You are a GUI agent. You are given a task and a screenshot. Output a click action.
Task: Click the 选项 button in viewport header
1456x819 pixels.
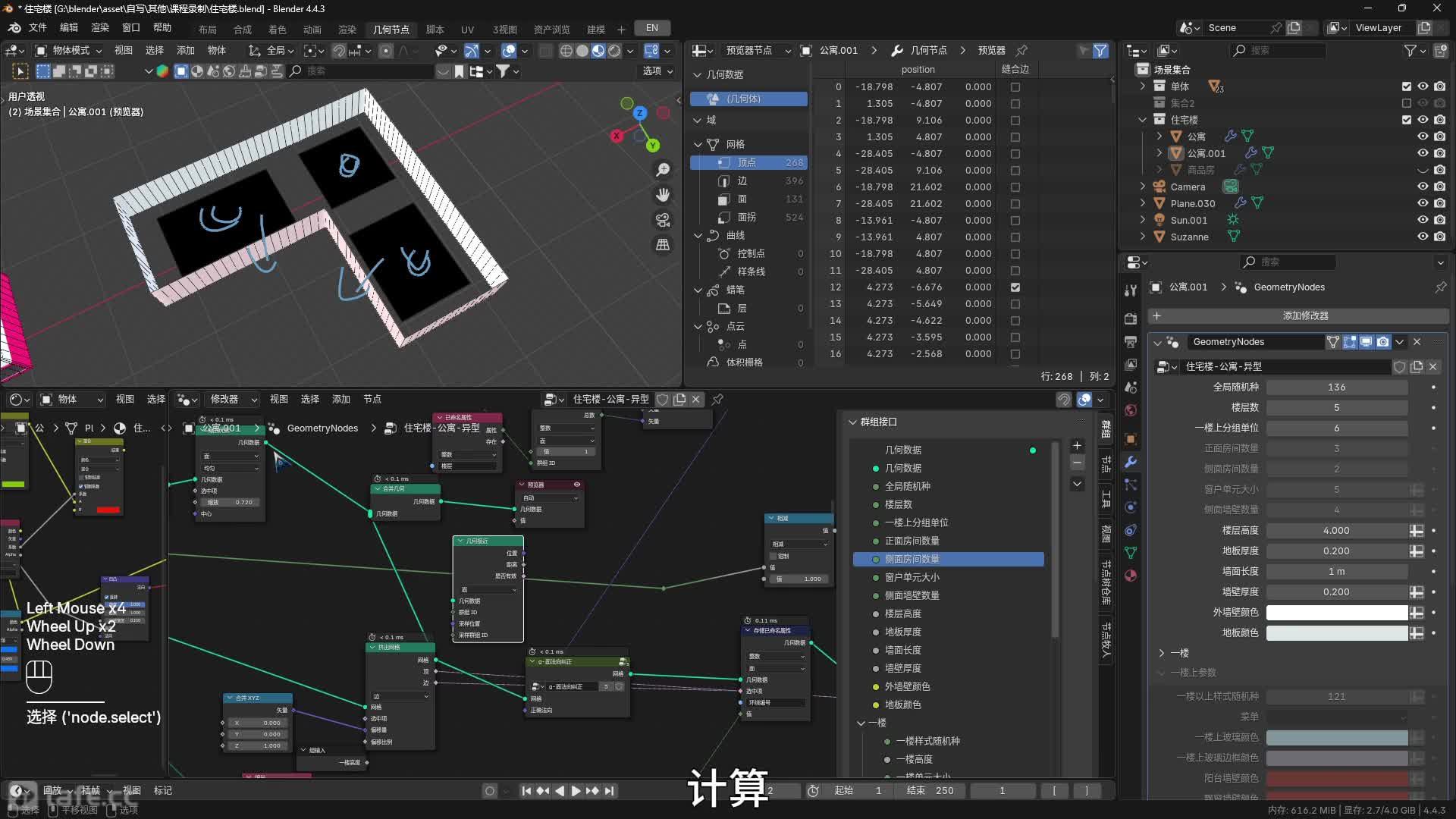(657, 71)
